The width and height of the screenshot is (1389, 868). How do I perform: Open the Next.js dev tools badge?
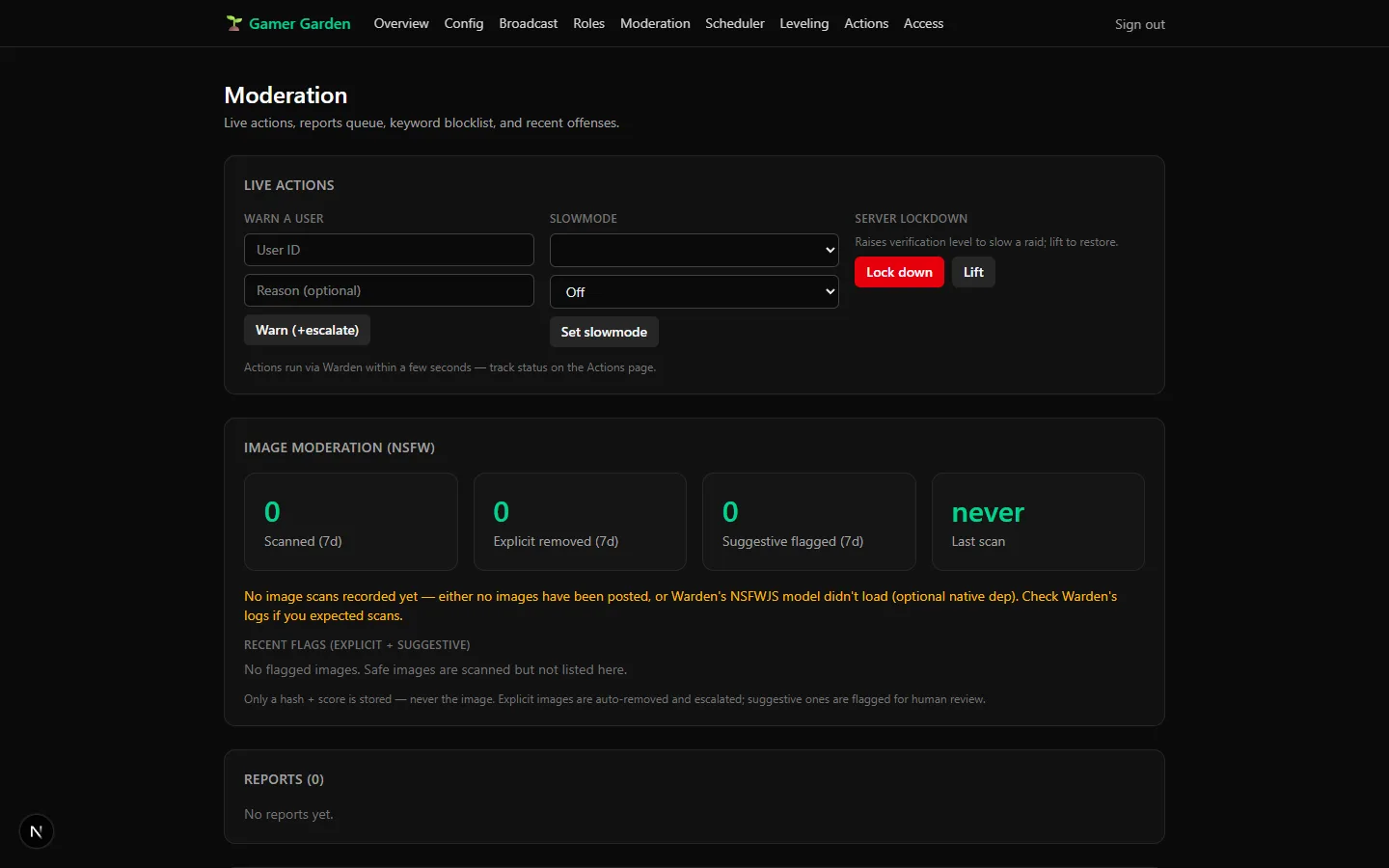37,831
